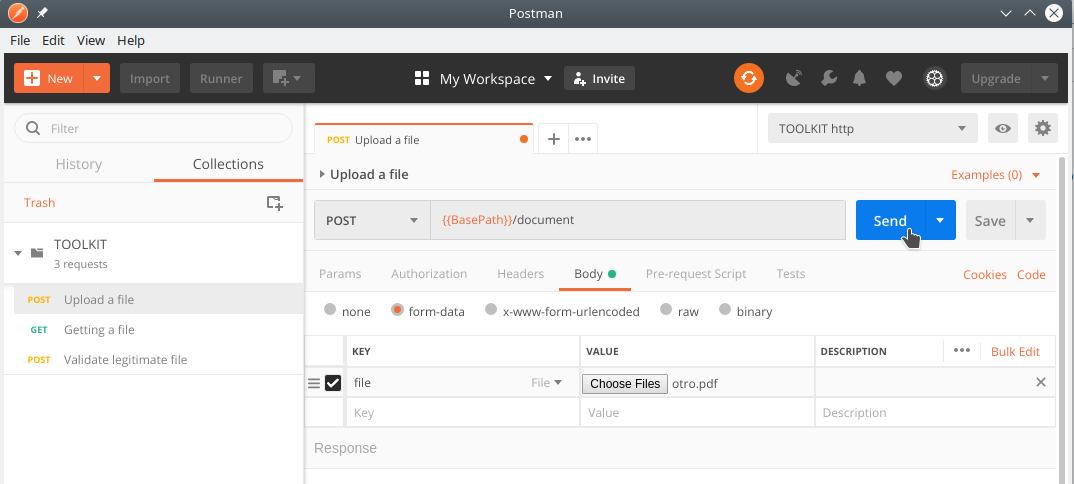Click the Runner button
The image size is (1074, 484).
click(x=221, y=78)
